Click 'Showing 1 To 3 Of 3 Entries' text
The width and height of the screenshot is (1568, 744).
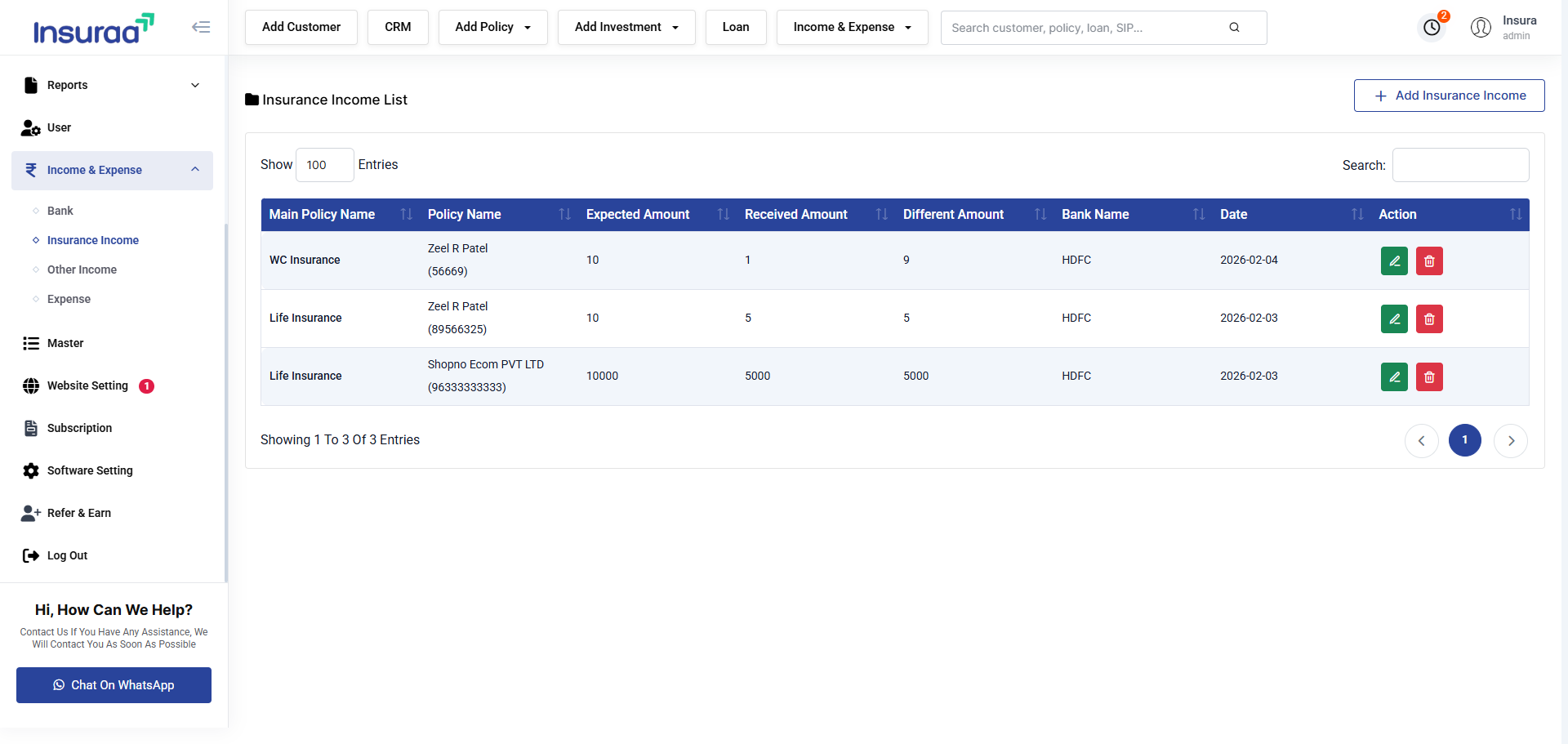(x=340, y=439)
